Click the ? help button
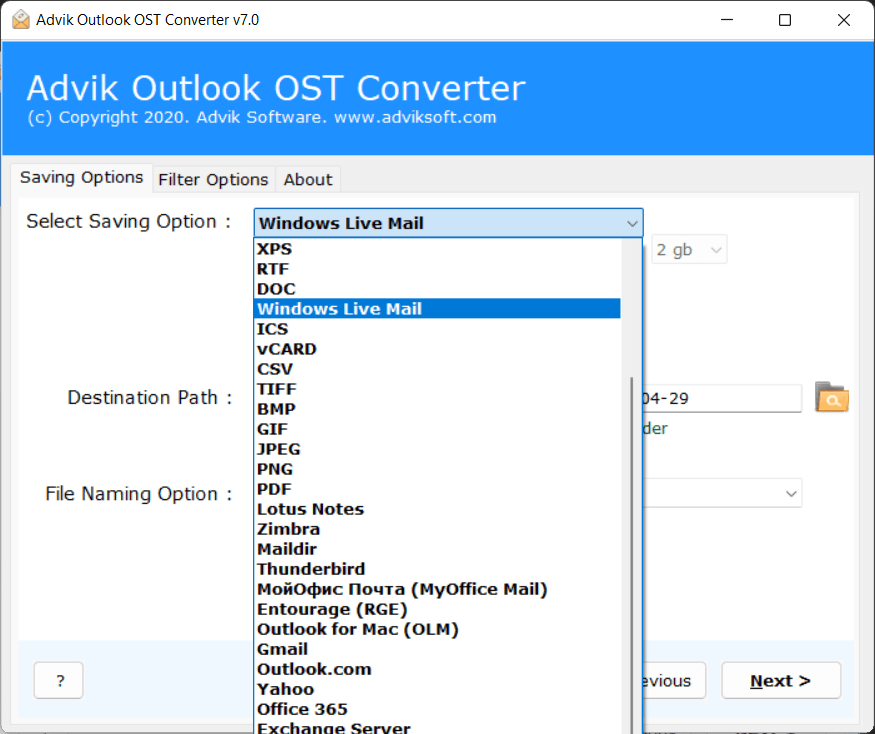875x734 pixels. [x=59, y=680]
